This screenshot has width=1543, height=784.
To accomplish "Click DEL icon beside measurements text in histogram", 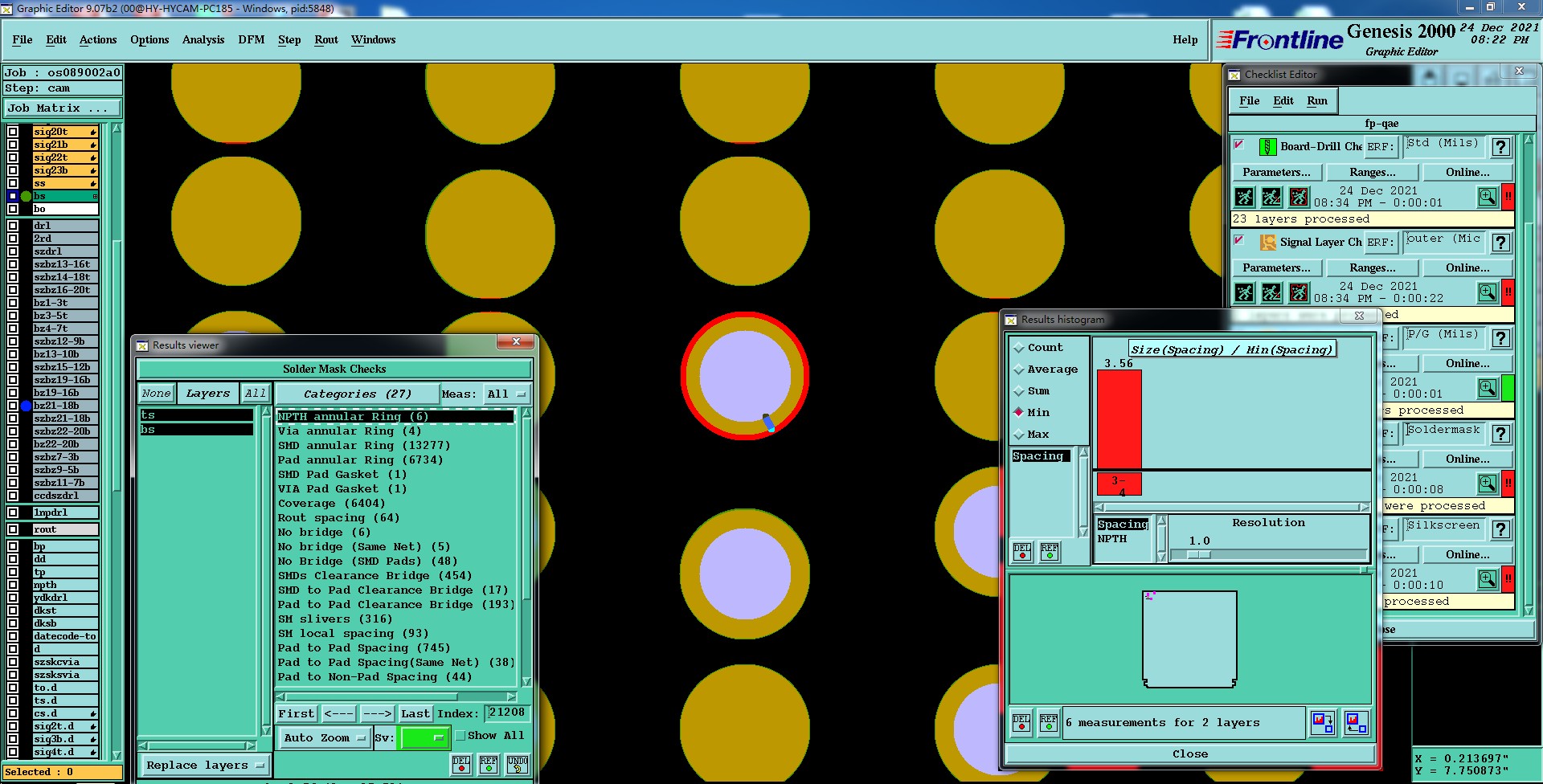I will point(1021,723).
